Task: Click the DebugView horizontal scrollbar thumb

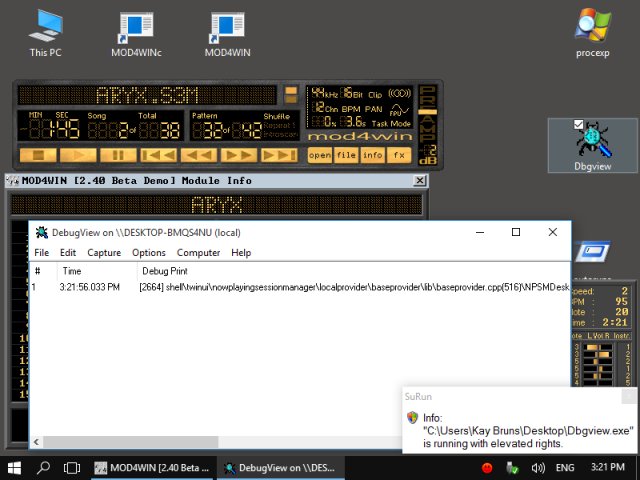Action: click(131, 442)
